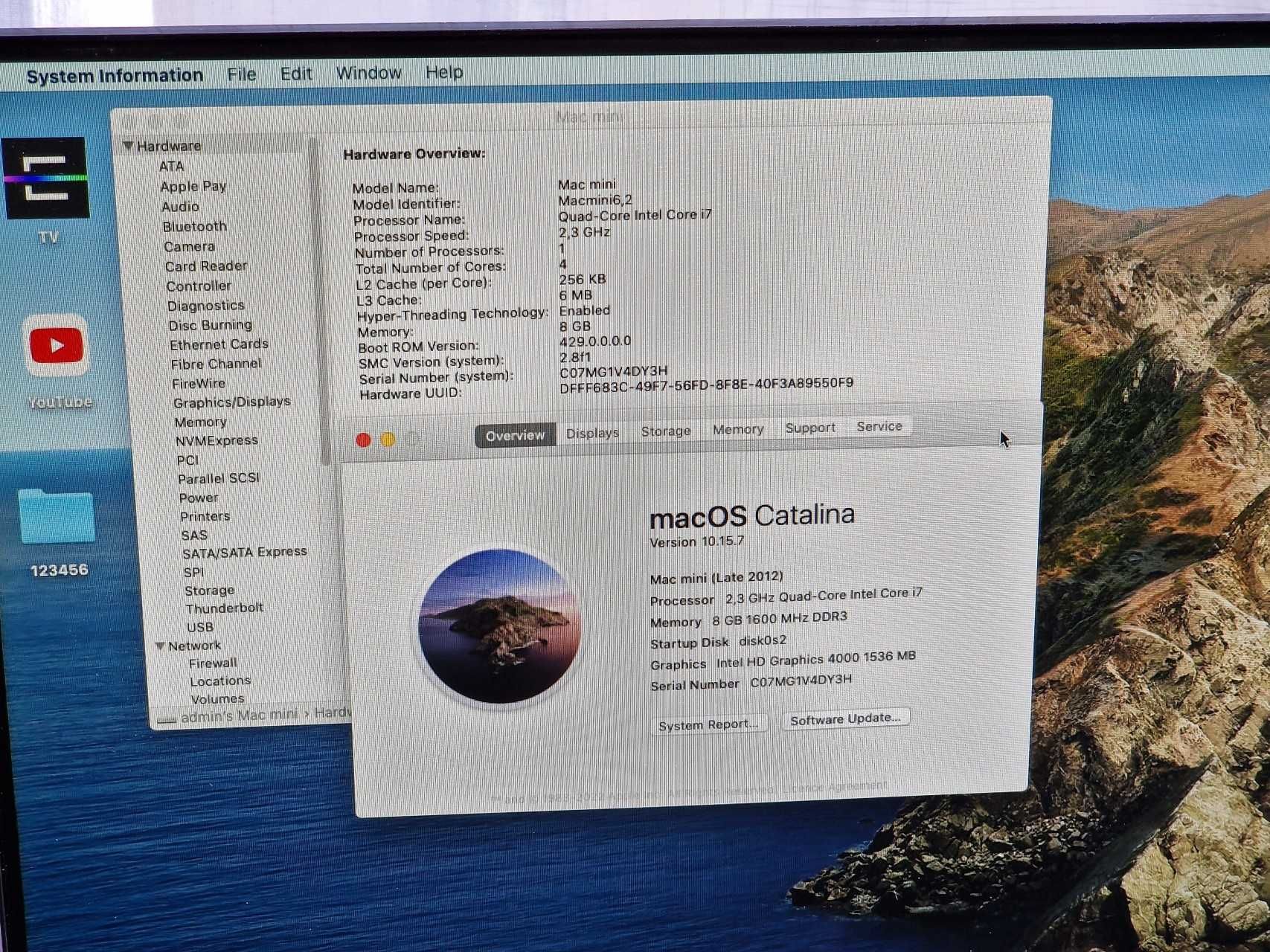
Task: Select ATA in the sidebar
Action: point(171,167)
